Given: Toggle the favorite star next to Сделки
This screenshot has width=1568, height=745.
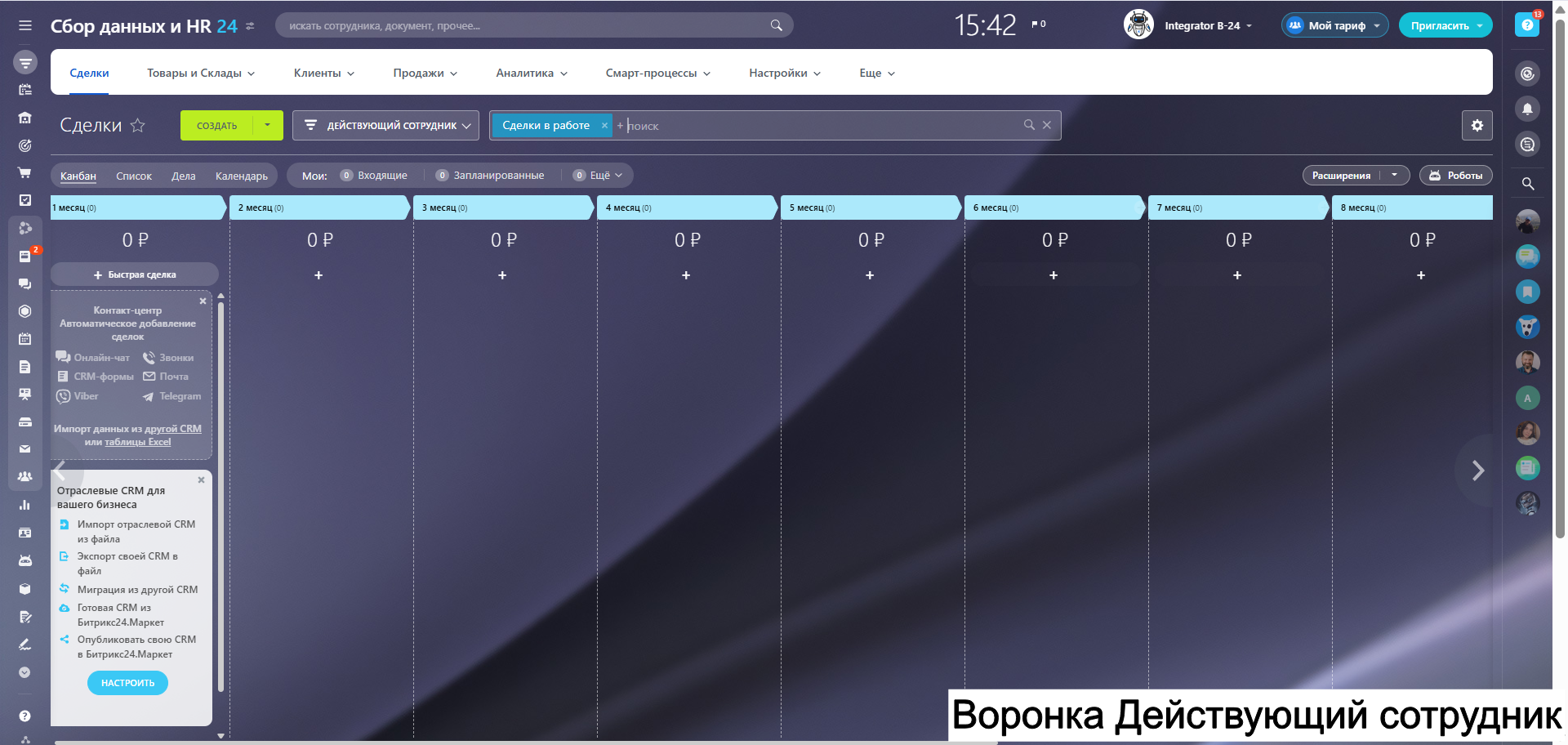Looking at the screenshot, I should tap(138, 125).
